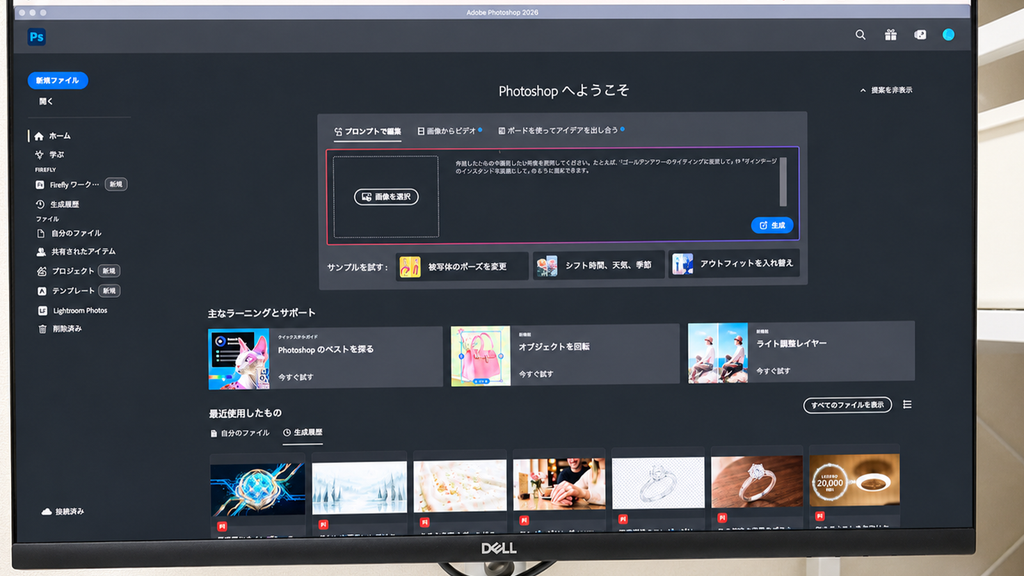Switch to list view icon
Screen dimensions: 1024x576
tap(907, 405)
